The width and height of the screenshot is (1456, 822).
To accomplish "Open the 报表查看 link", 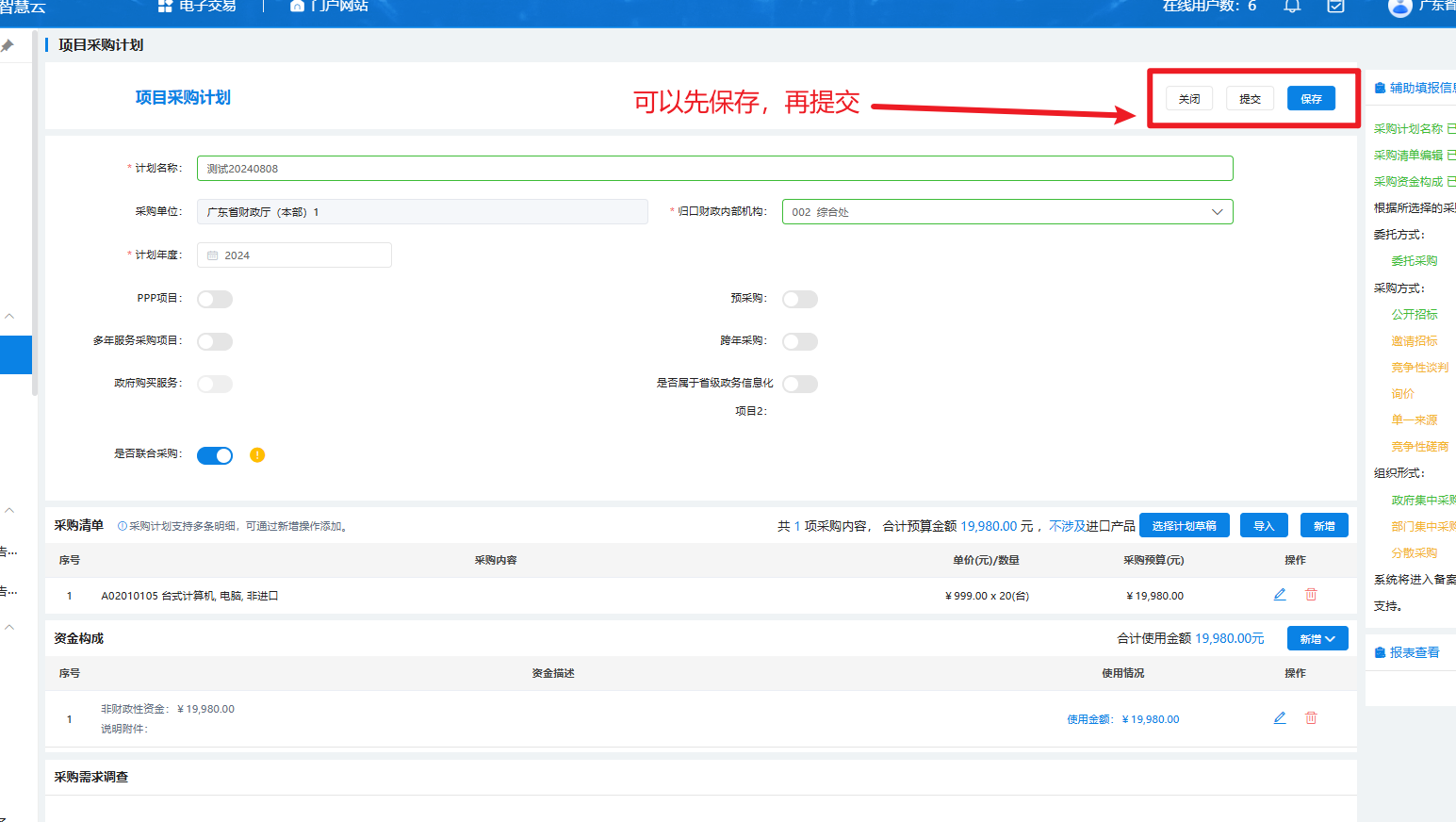I will tap(1415, 652).
